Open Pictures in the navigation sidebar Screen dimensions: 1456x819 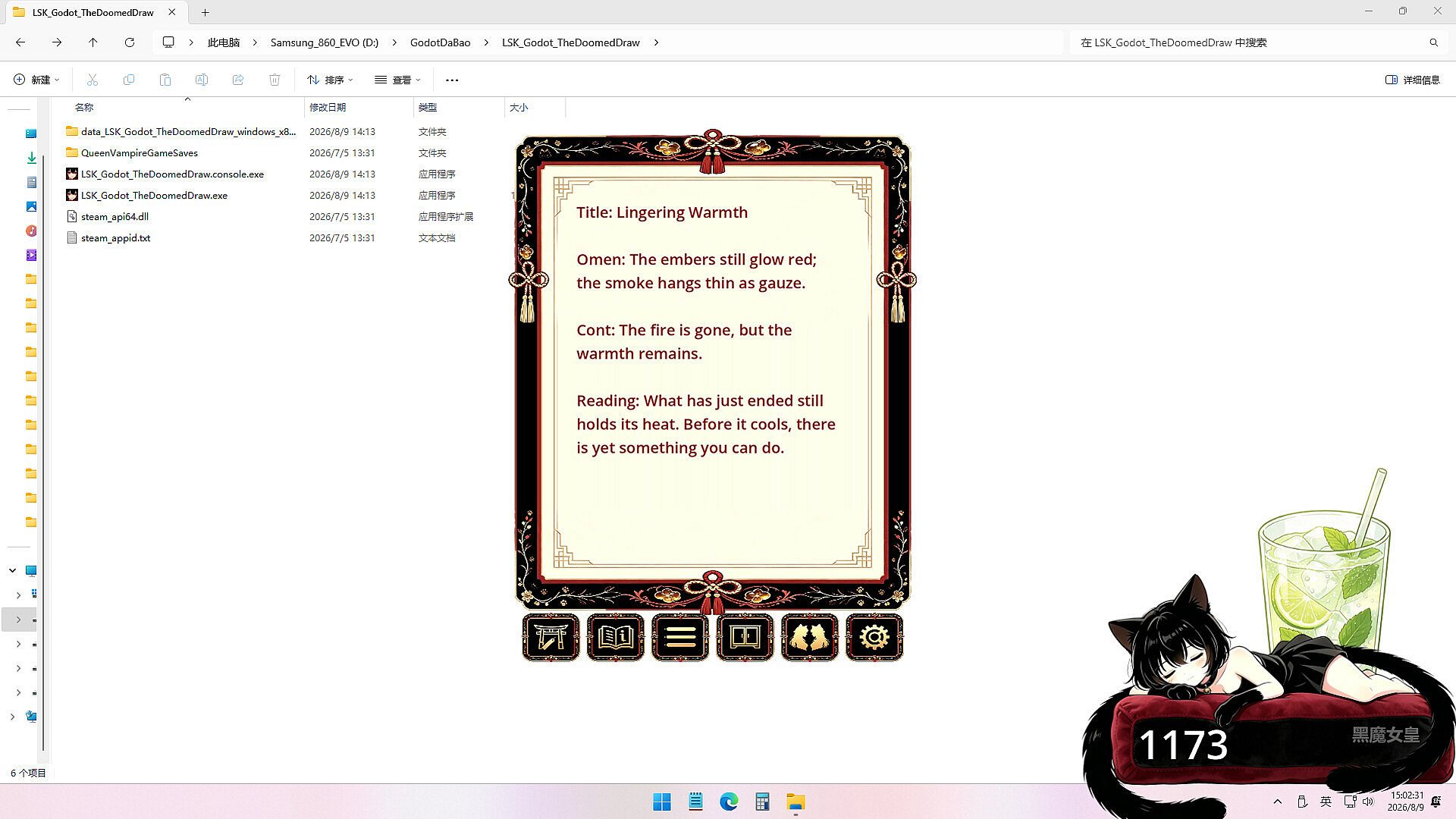(31, 206)
